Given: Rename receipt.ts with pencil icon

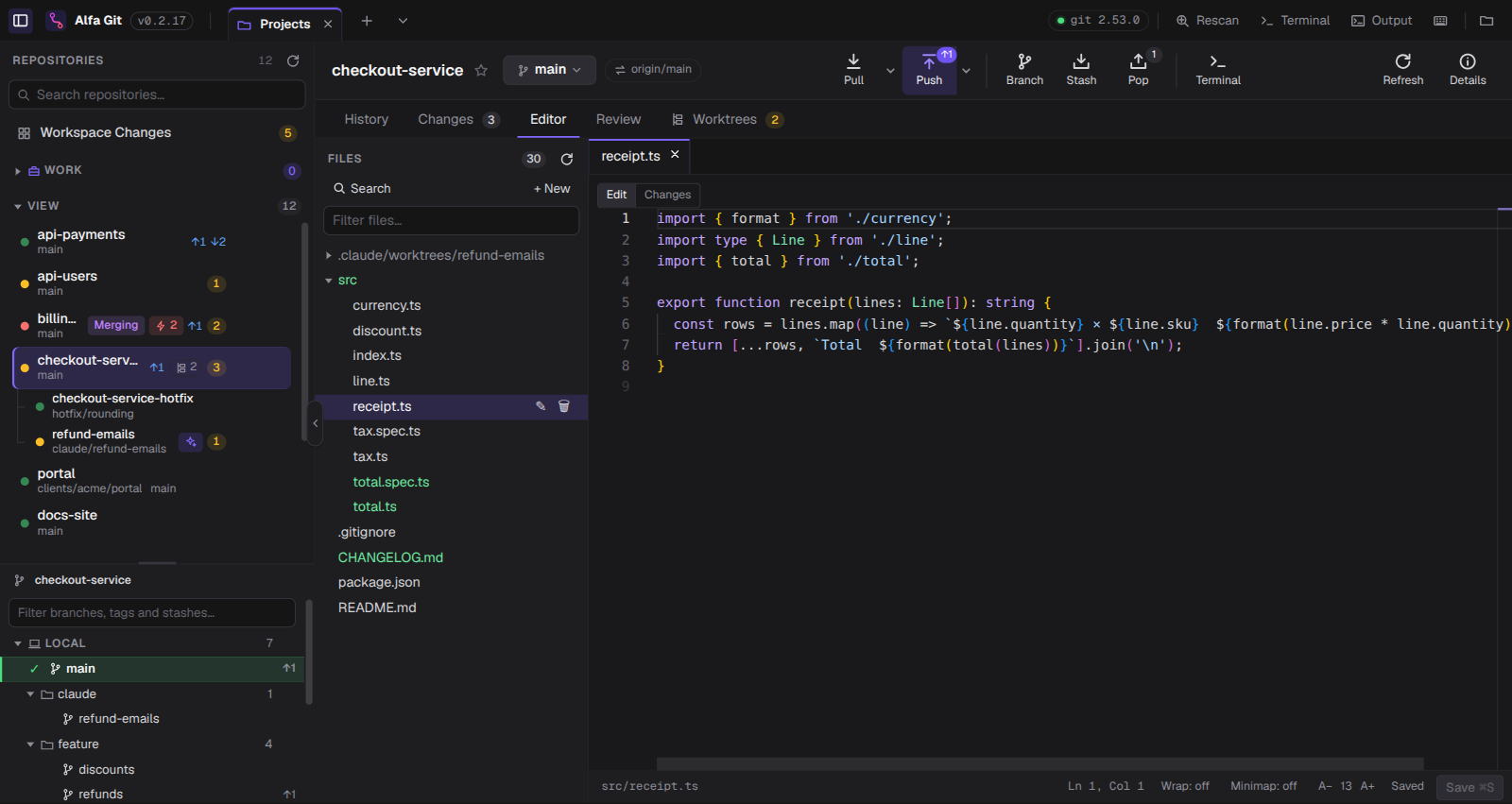Looking at the screenshot, I should [541, 406].
